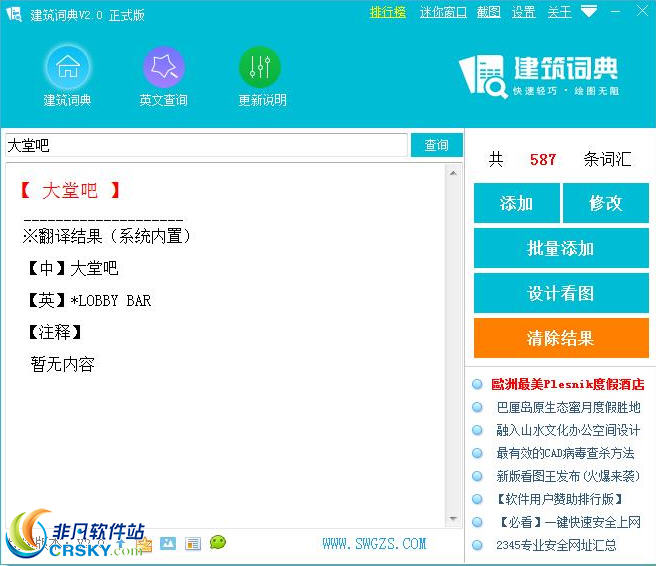Click the 【注释】 label
656x566 pixels.
(54, 332)
